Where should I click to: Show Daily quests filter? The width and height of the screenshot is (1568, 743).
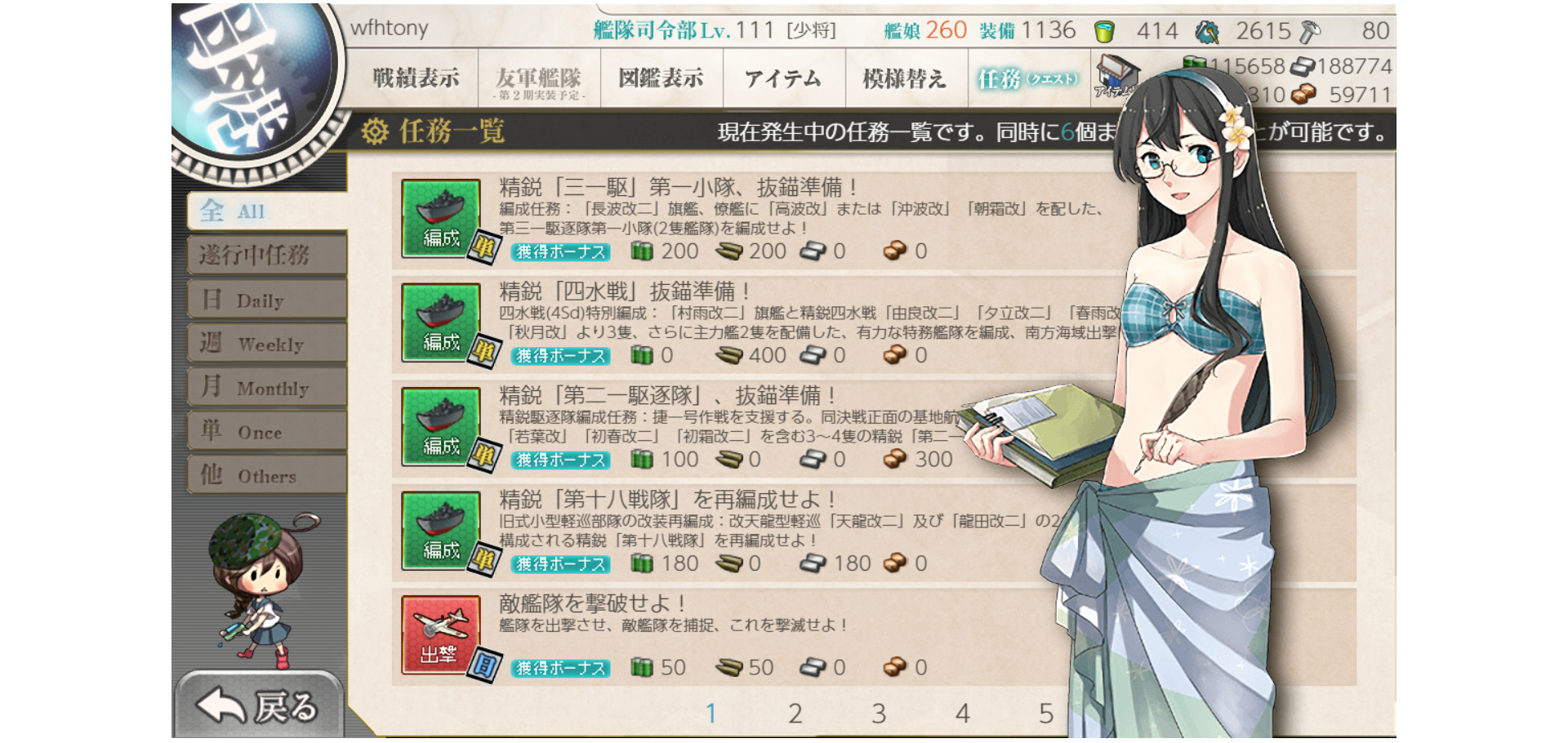tap(267, 300)
